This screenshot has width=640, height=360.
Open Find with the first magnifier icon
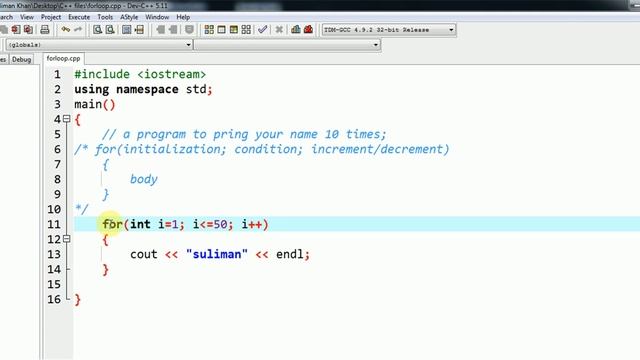97,29
